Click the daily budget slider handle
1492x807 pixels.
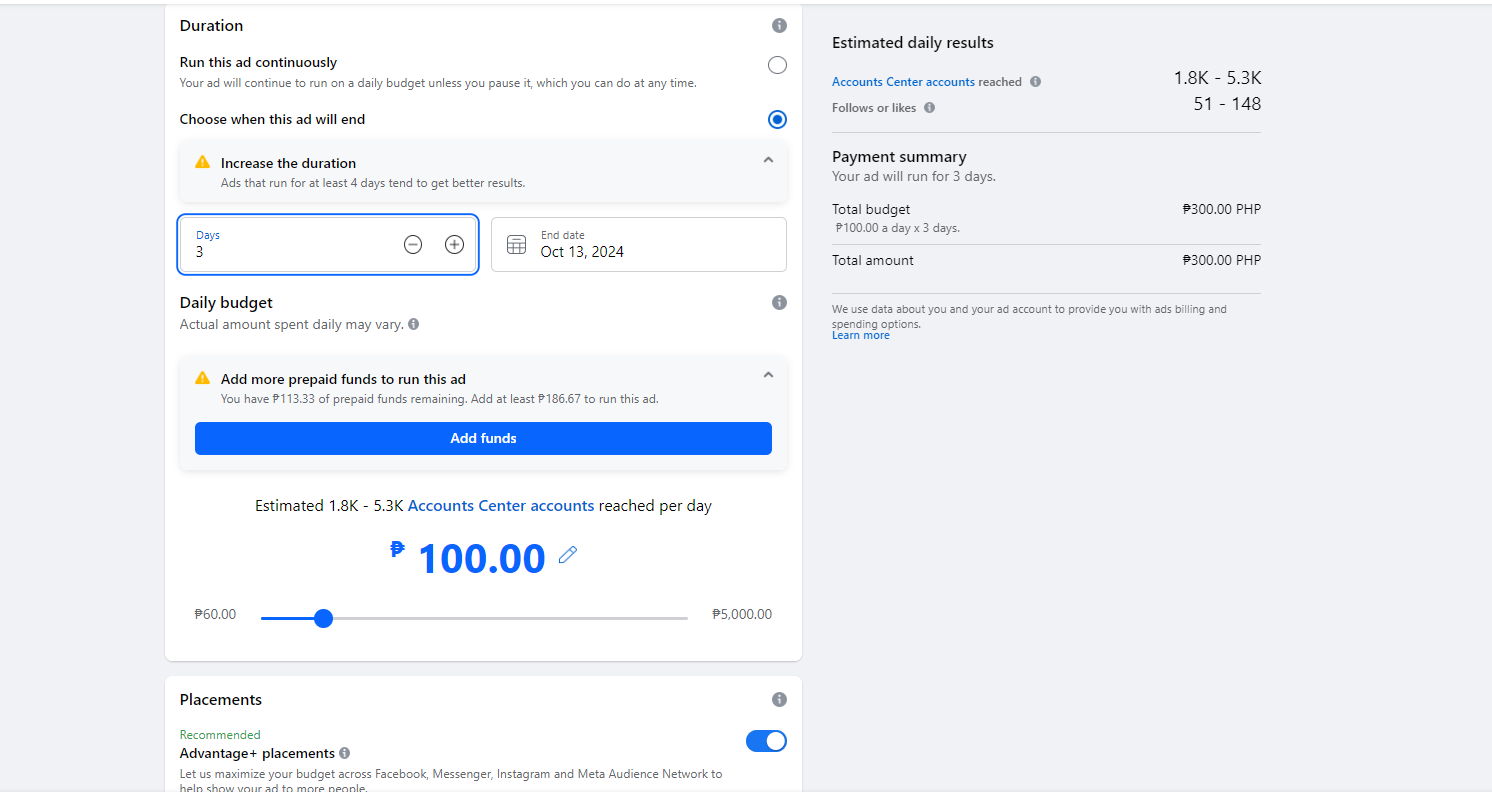(323, 618)
